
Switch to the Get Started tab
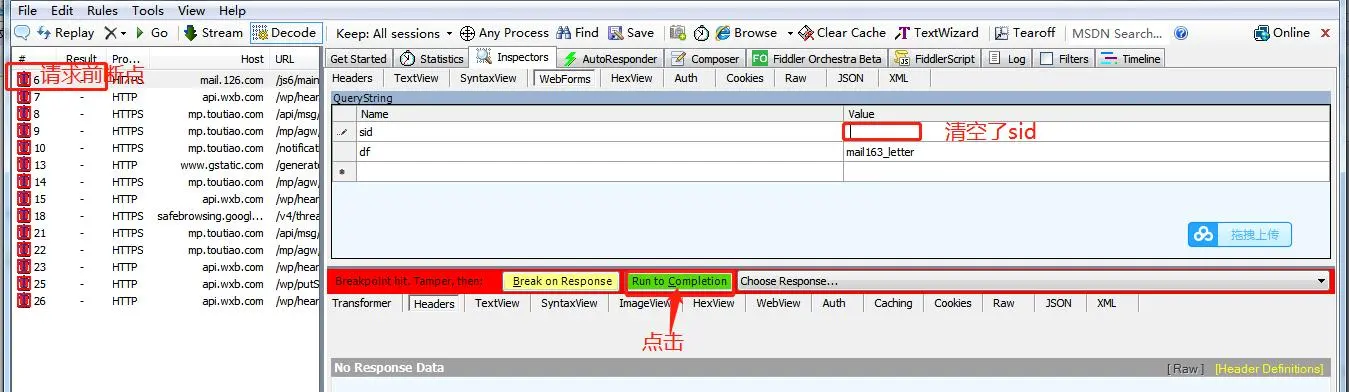tap(358, 59)
